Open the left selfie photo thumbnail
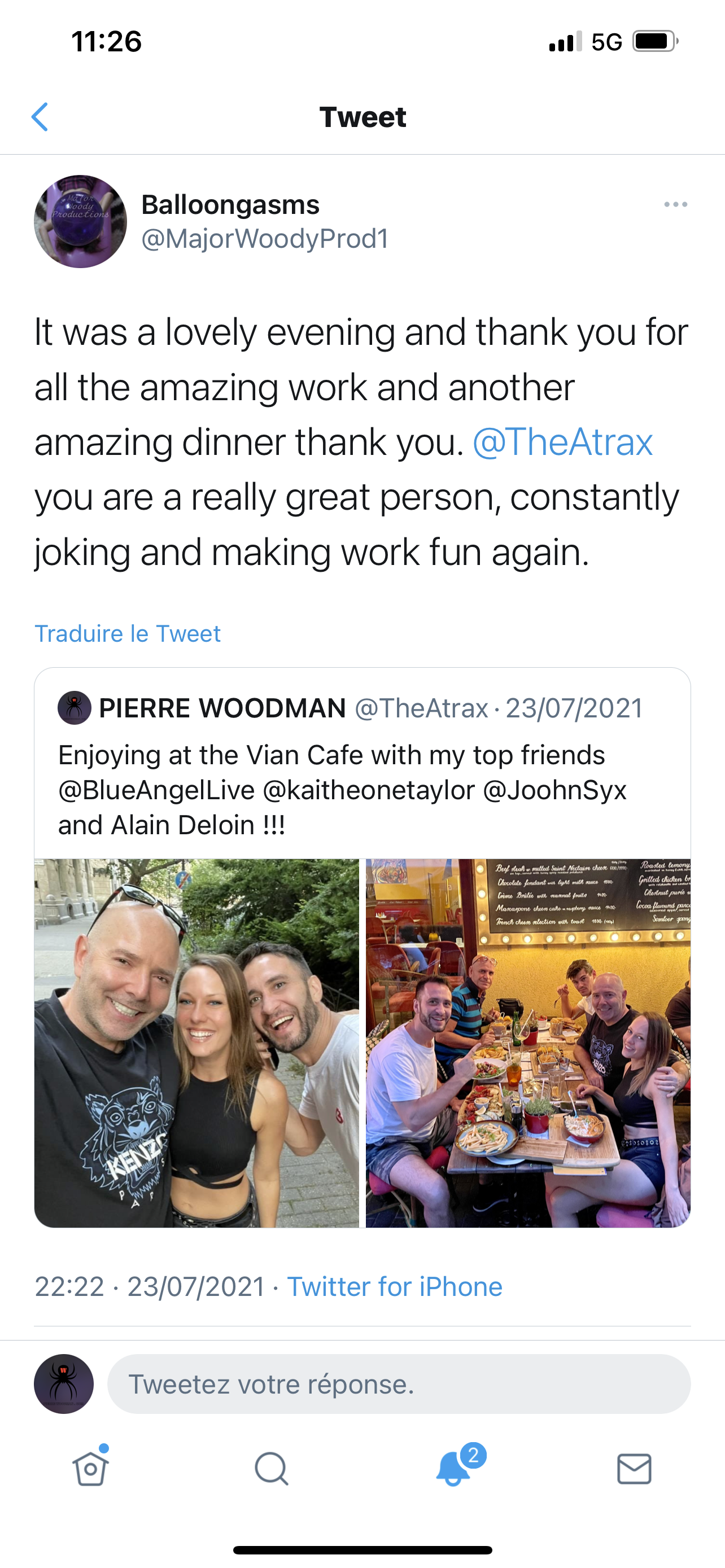 [x=196, y=1043]
